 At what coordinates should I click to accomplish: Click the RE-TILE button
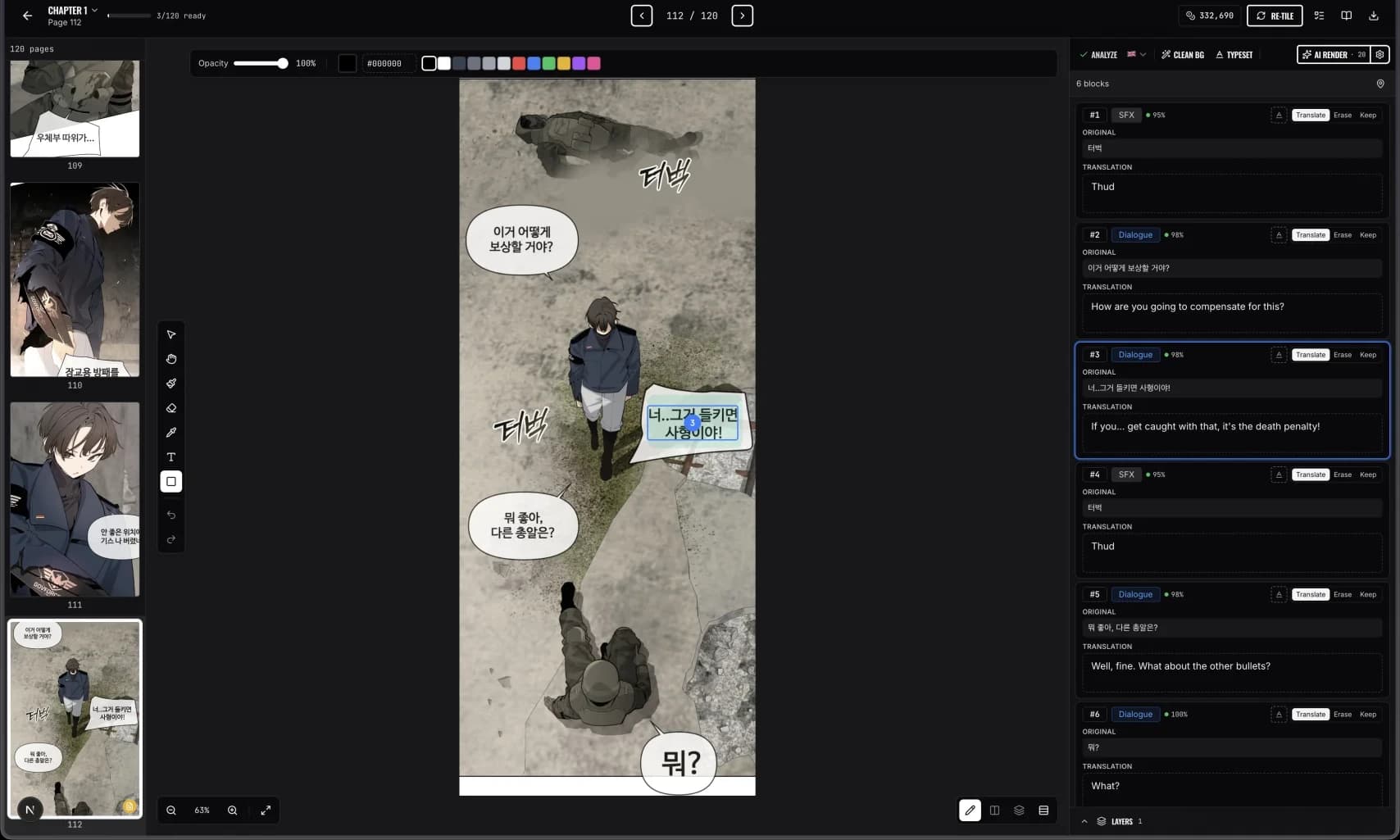point(1275,16)
